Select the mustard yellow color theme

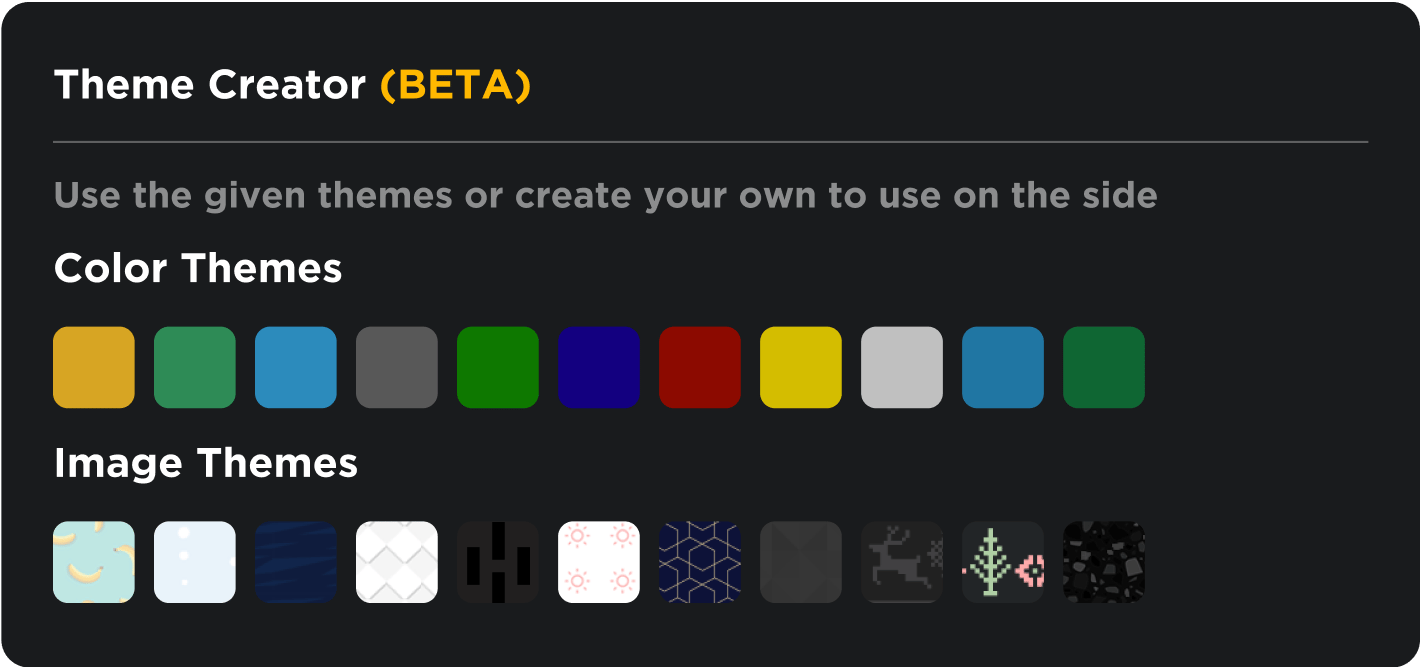[94, 367]
